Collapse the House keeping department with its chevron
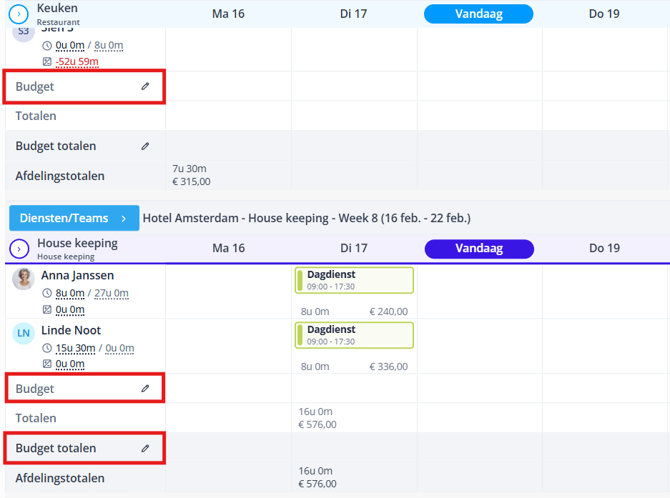 point(19,249)
